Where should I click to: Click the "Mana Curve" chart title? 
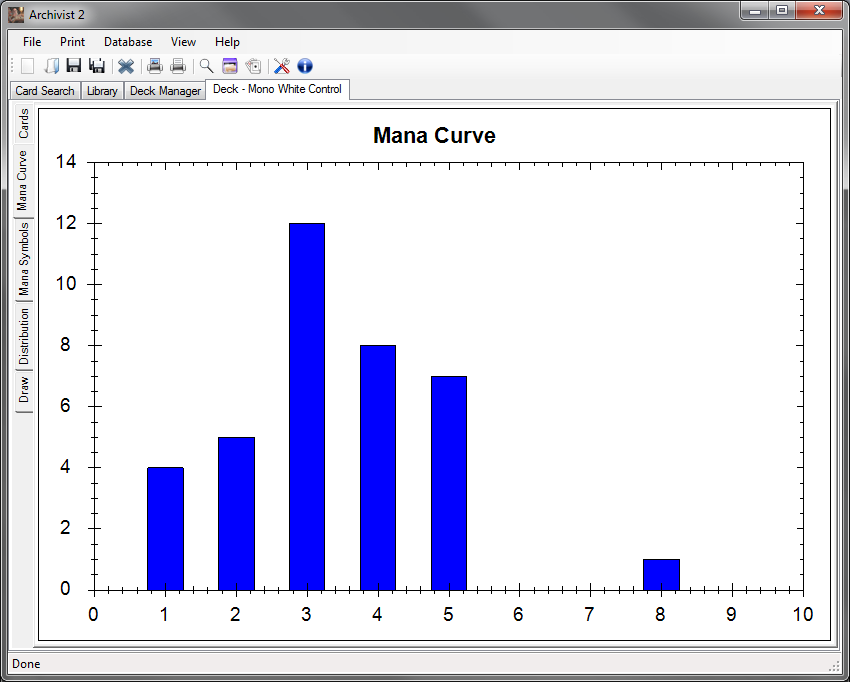pos(434,136)
